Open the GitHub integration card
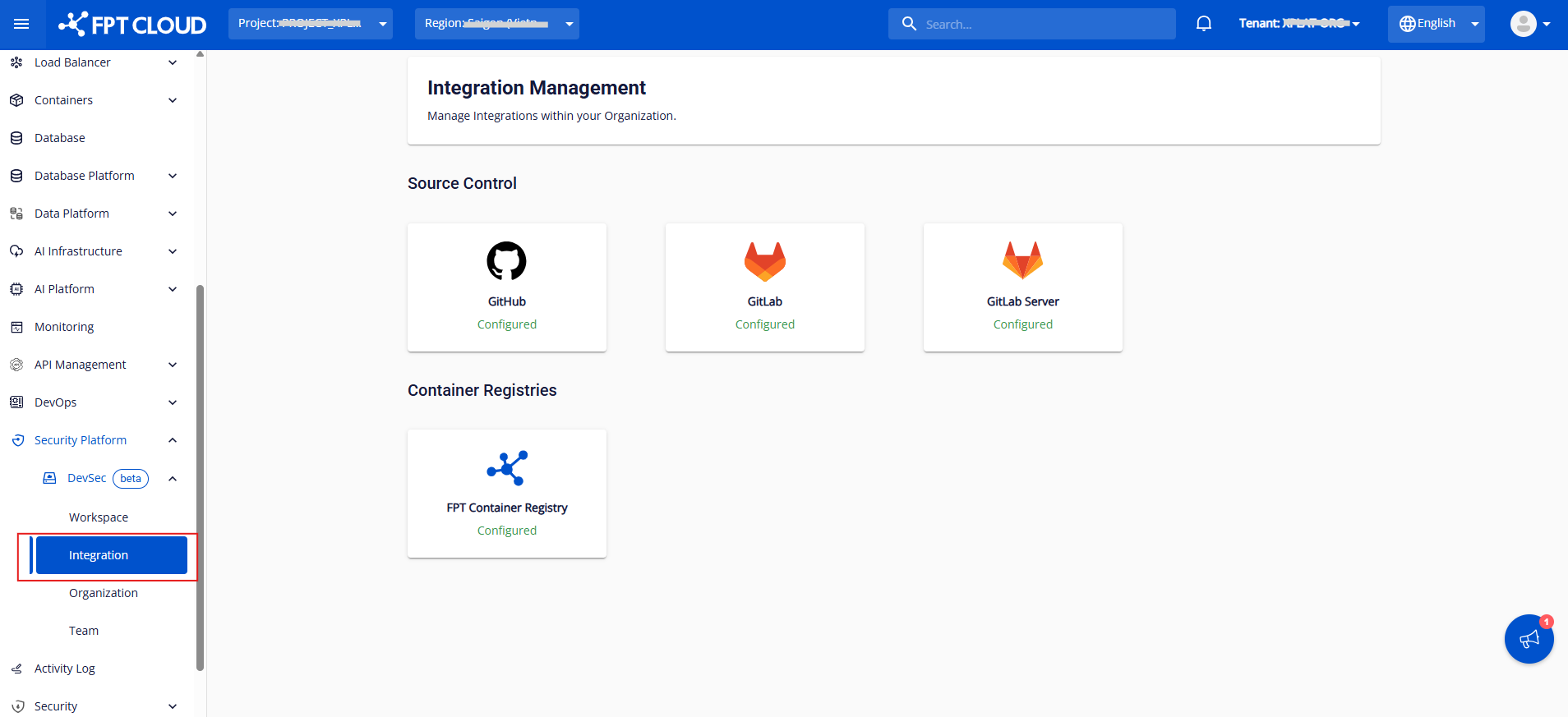This screenshot has width=1568, height=717. pyautogui.click(x=507, y=287)
